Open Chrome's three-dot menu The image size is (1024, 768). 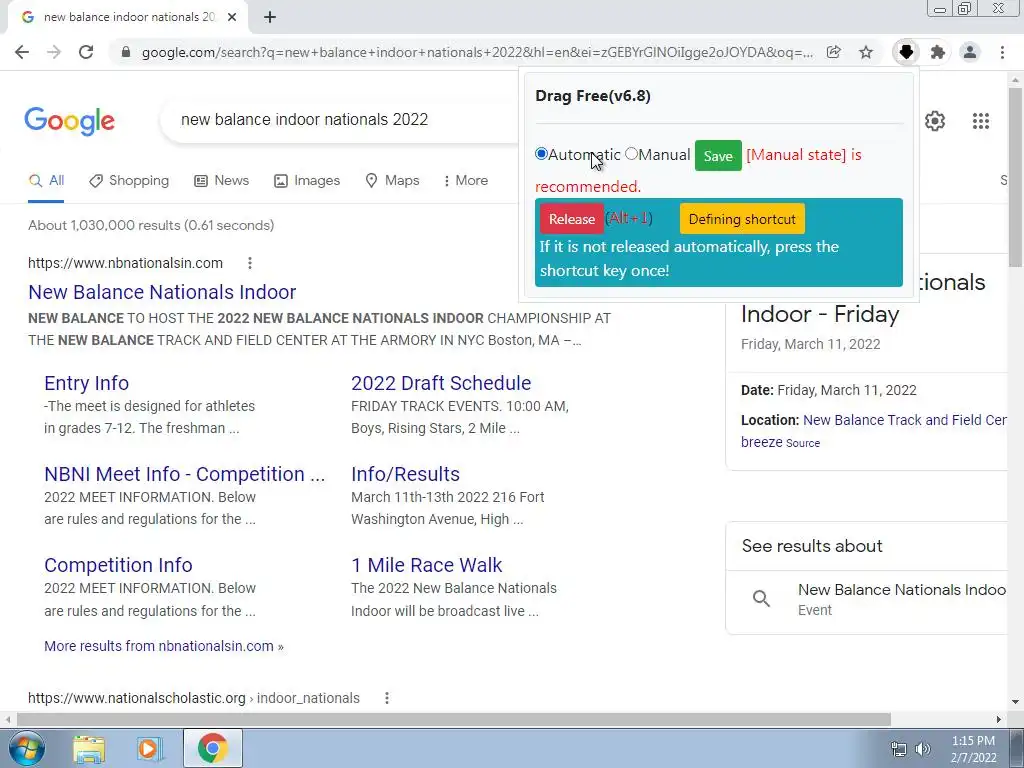coord(1002,52)
